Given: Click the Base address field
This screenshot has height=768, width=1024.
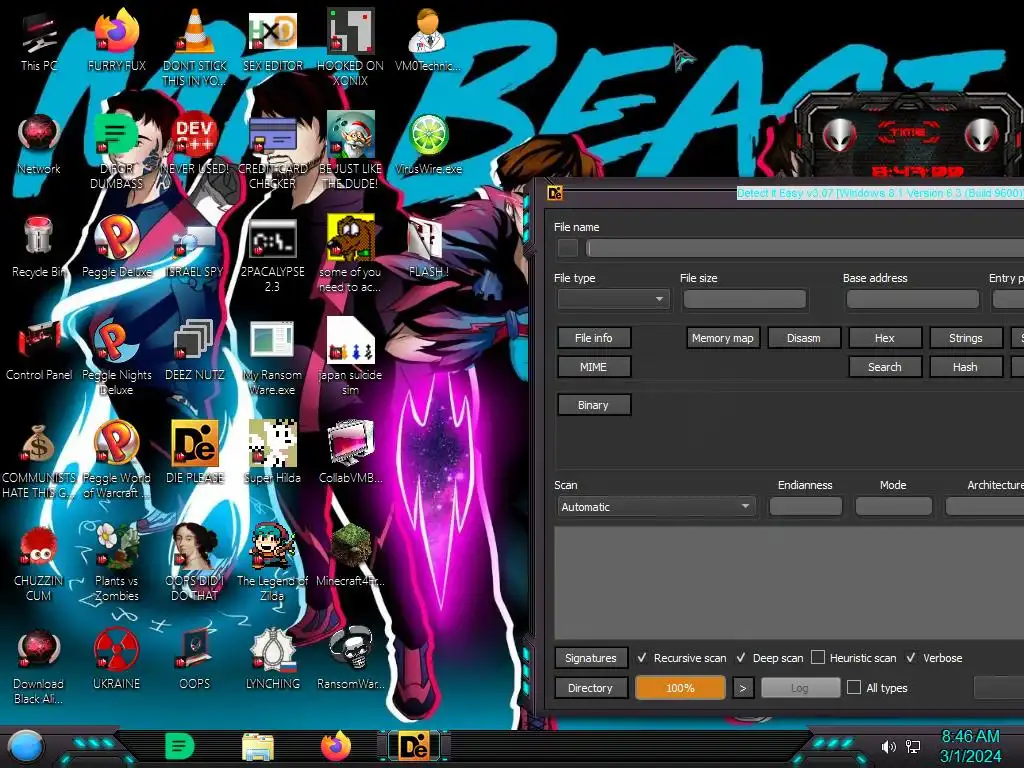Looking at the screenshot, I should (912, 299).
